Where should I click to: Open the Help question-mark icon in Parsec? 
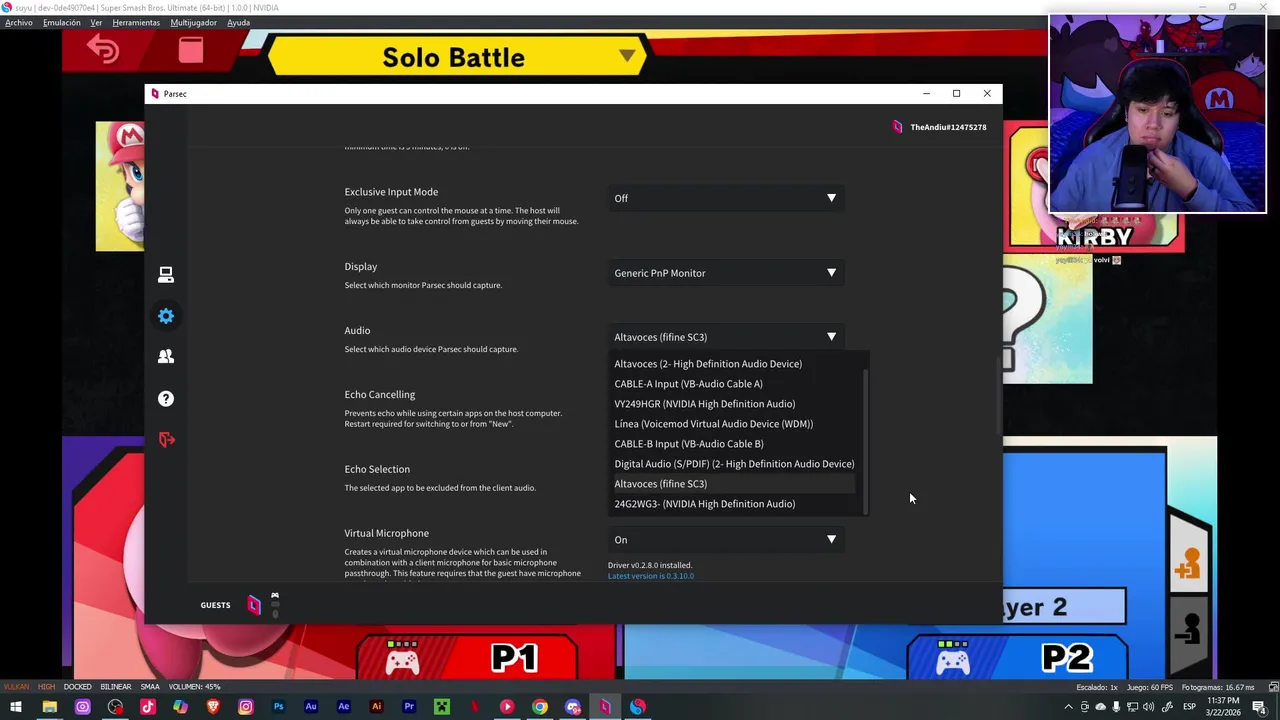pyautogui.click(x=166, y=399)
